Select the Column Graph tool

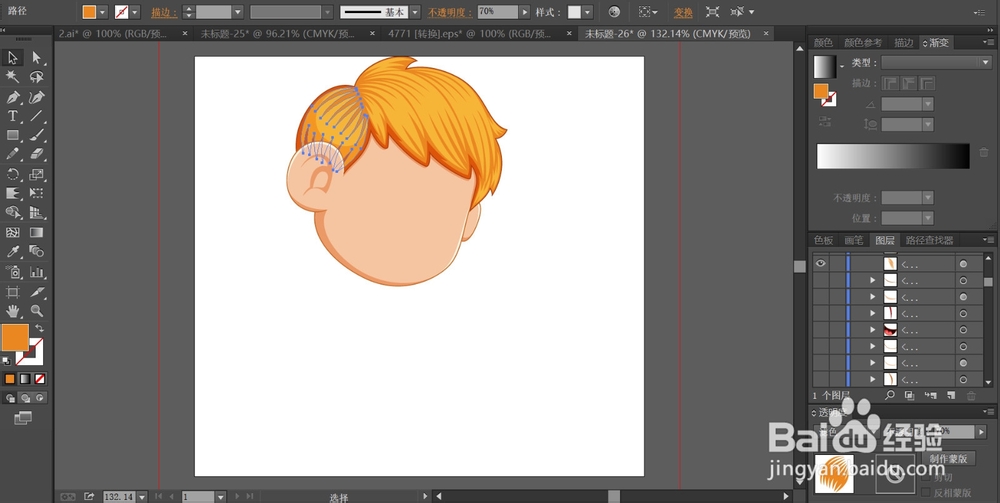click(36, 272)
